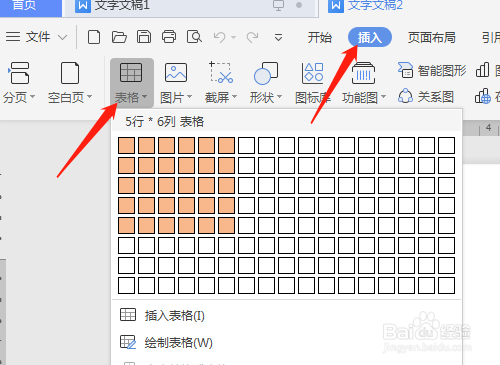Open print preview with the magnifier icon
Screen dimensions: 500x365
[194, 37]
